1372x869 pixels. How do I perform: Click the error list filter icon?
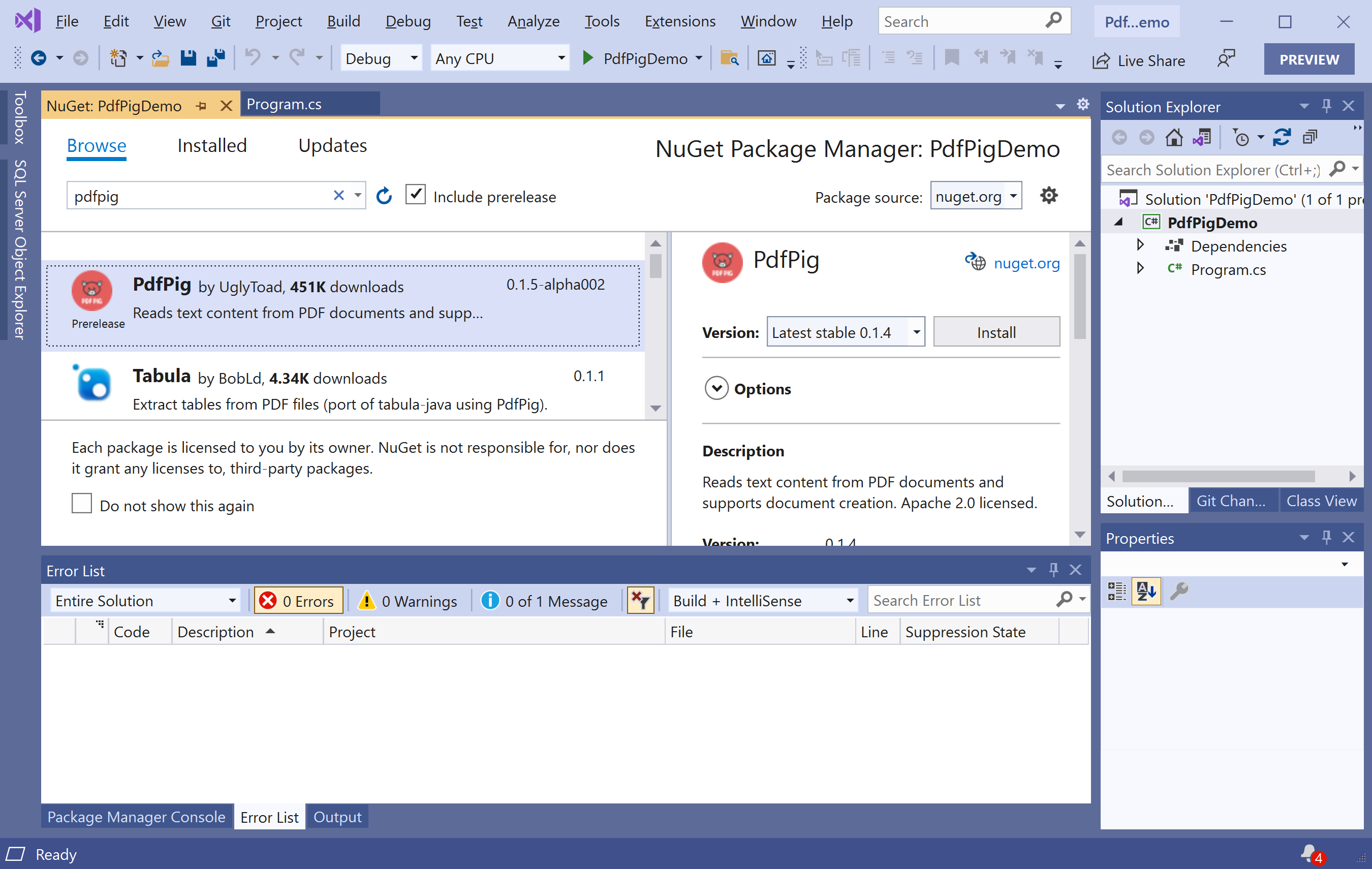[640, 600]
